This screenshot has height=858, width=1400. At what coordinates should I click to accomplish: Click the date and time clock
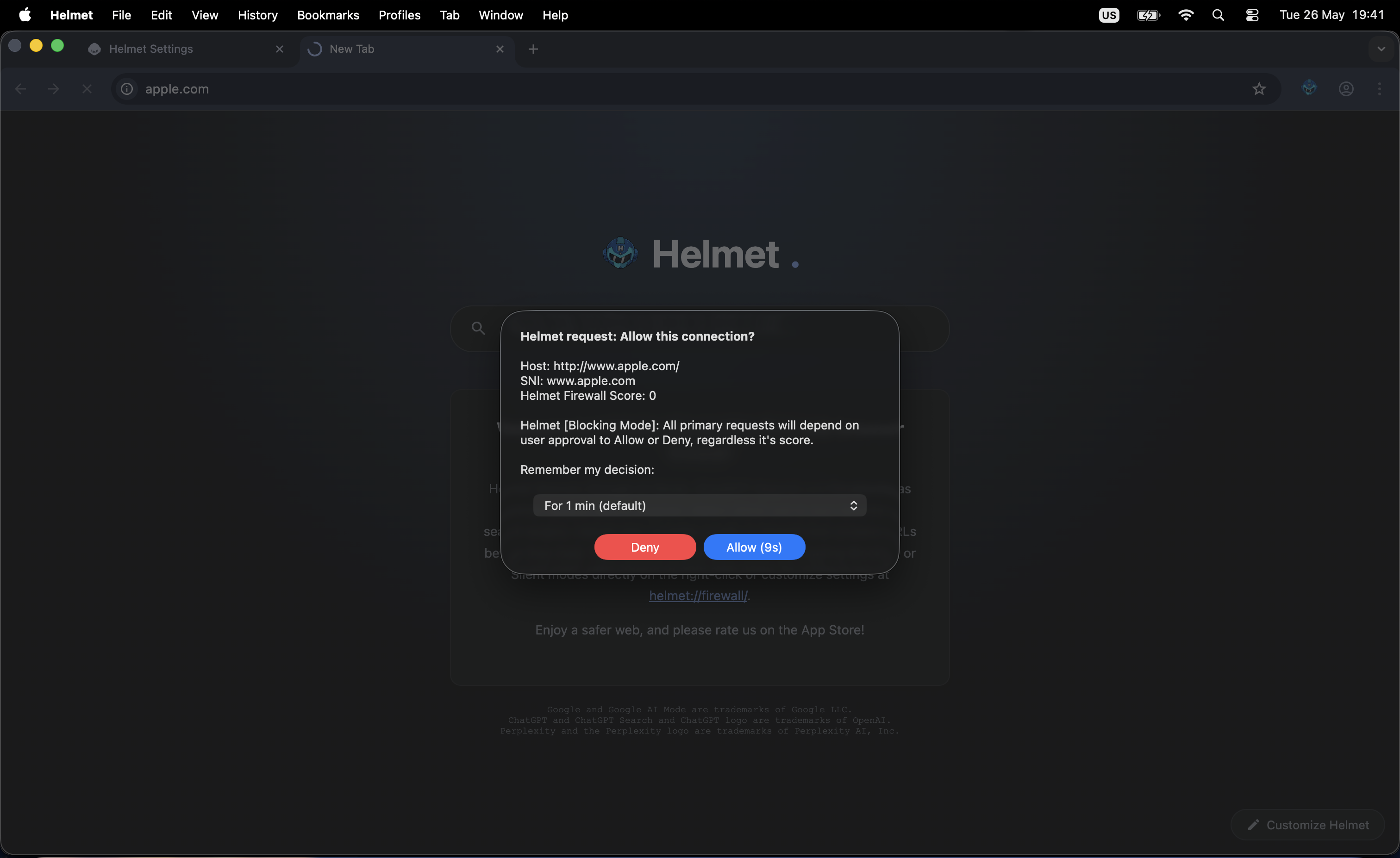1332,15
